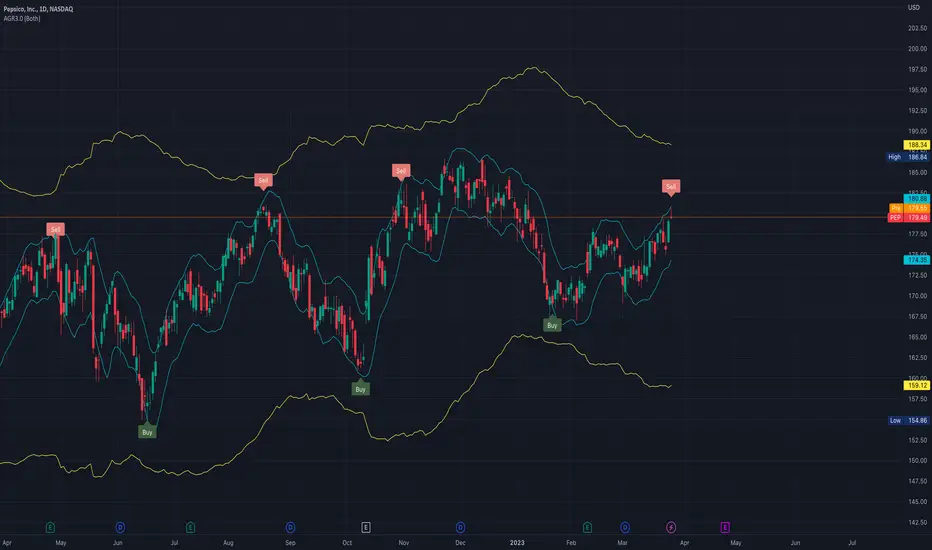The width and height of the screenshot is (932, 550).
Task: Click the latest Sell signal label in March
Action: tap(671, 187)
